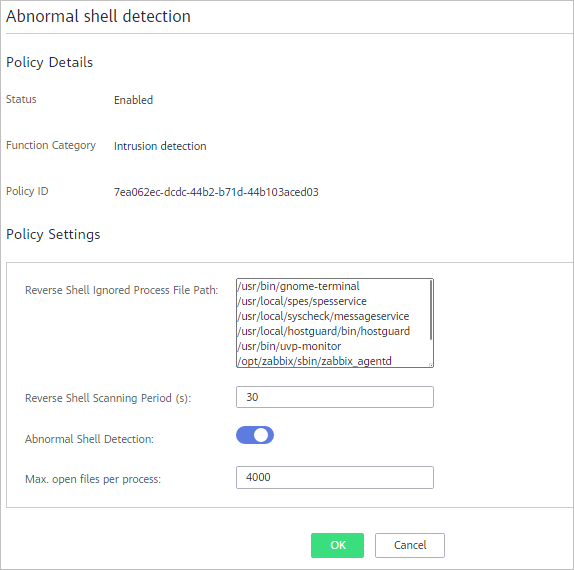Click the /usr/local/spes/spesservice path entry

[302, 301]
